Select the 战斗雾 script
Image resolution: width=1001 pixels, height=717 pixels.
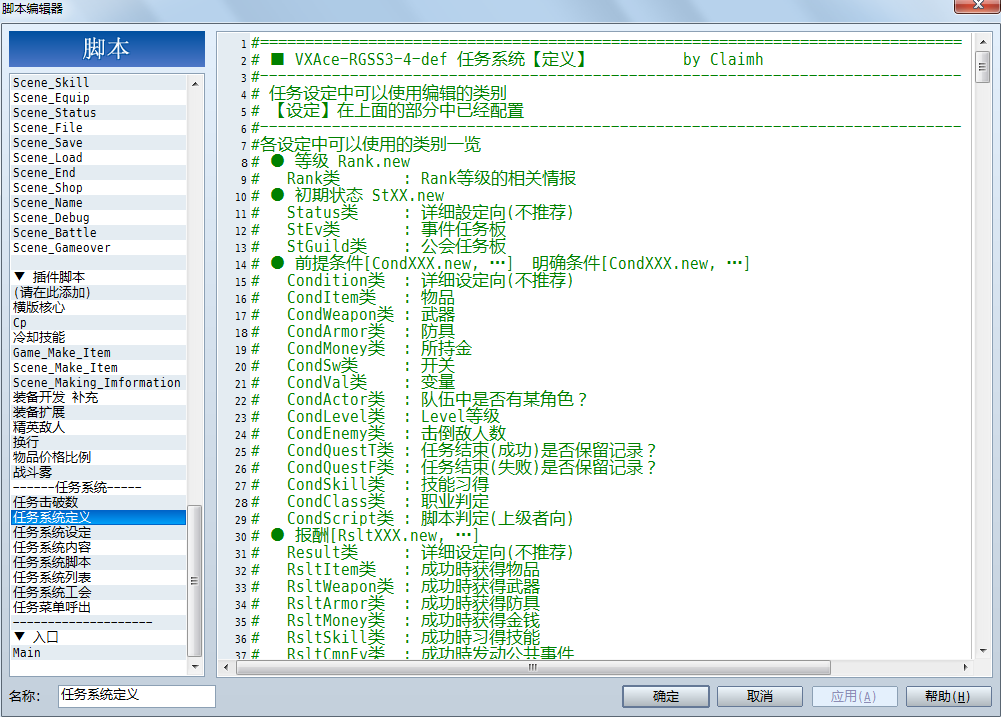[99, 472]
